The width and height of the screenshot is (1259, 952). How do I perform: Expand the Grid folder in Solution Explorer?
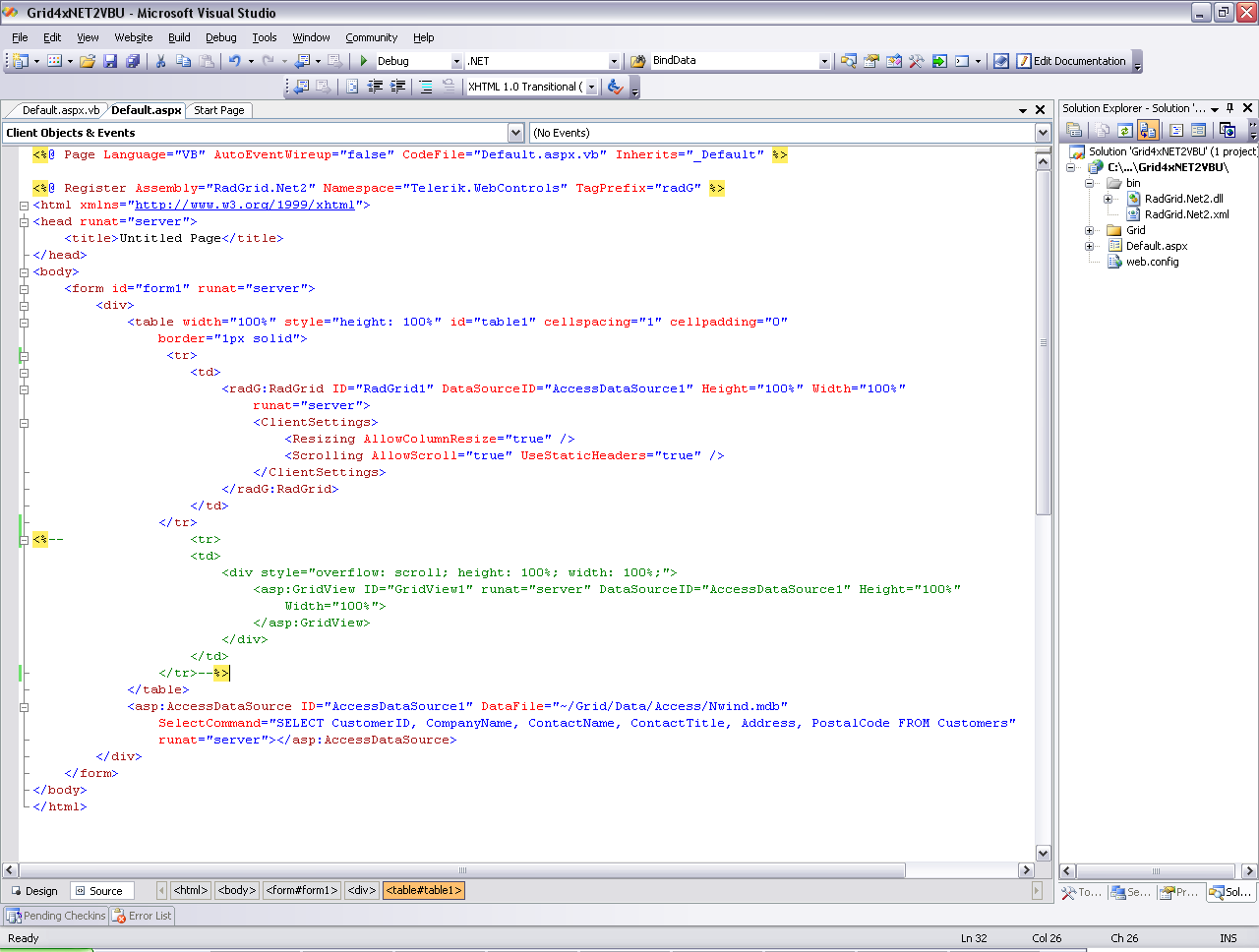1090,230
